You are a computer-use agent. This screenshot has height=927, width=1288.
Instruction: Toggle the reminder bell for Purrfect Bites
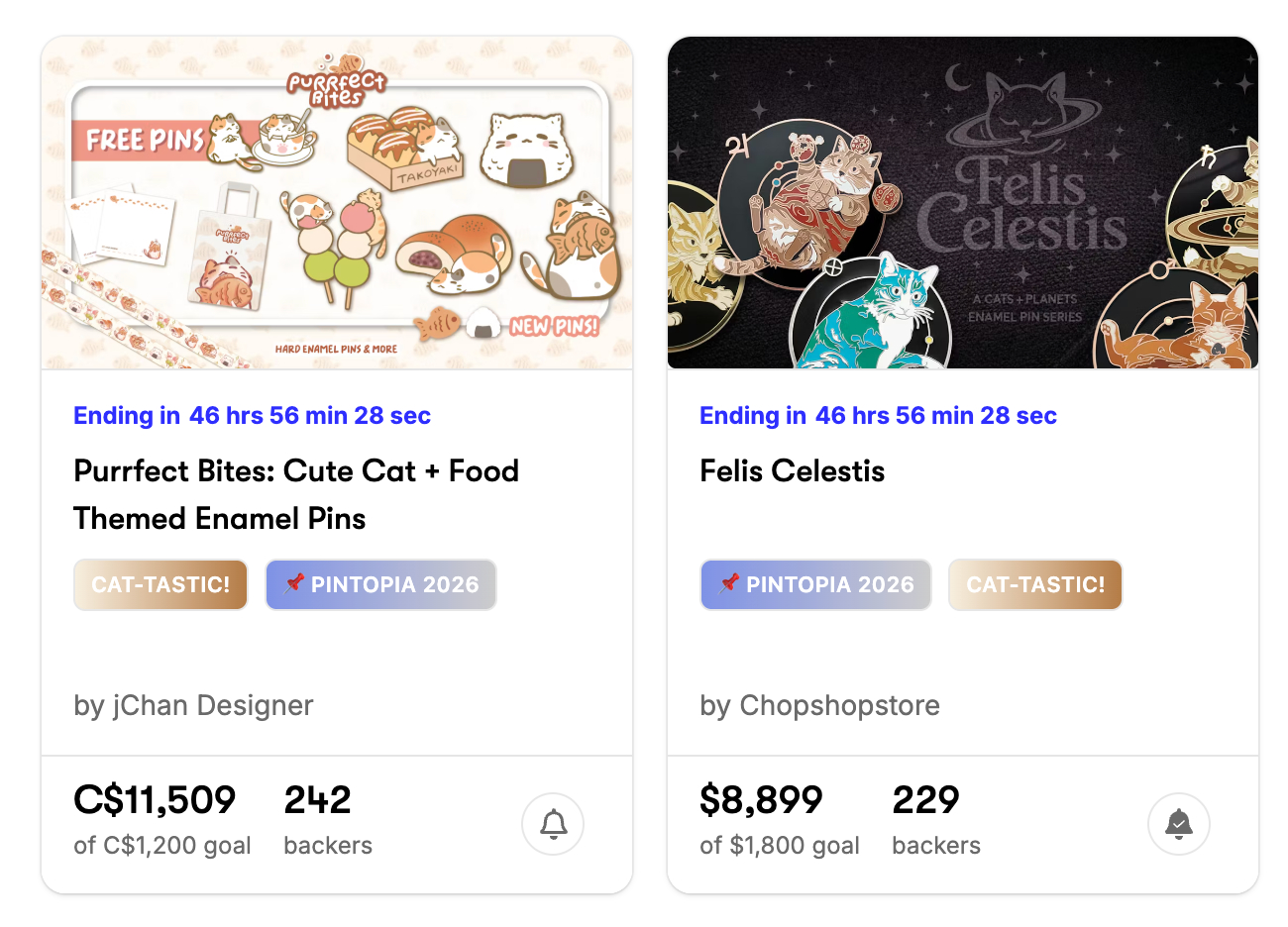pyautogui.click(x=553, y=824)
